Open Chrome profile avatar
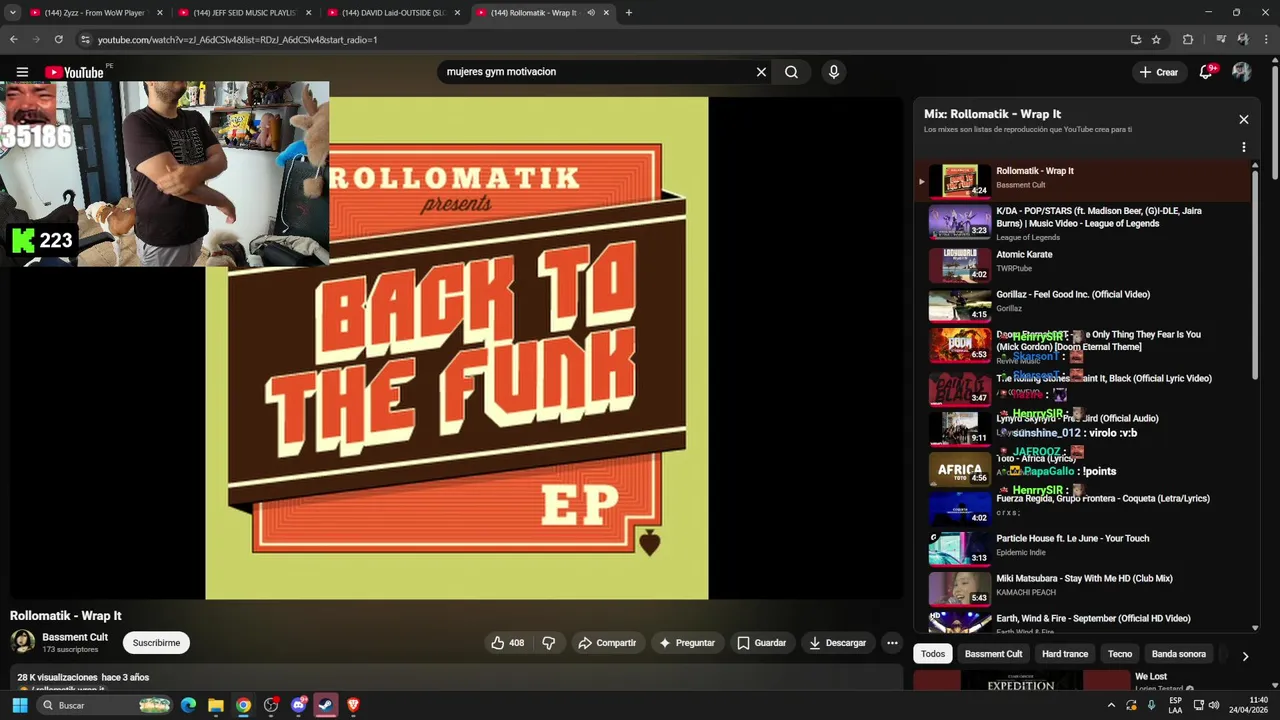 (1243, 40)
